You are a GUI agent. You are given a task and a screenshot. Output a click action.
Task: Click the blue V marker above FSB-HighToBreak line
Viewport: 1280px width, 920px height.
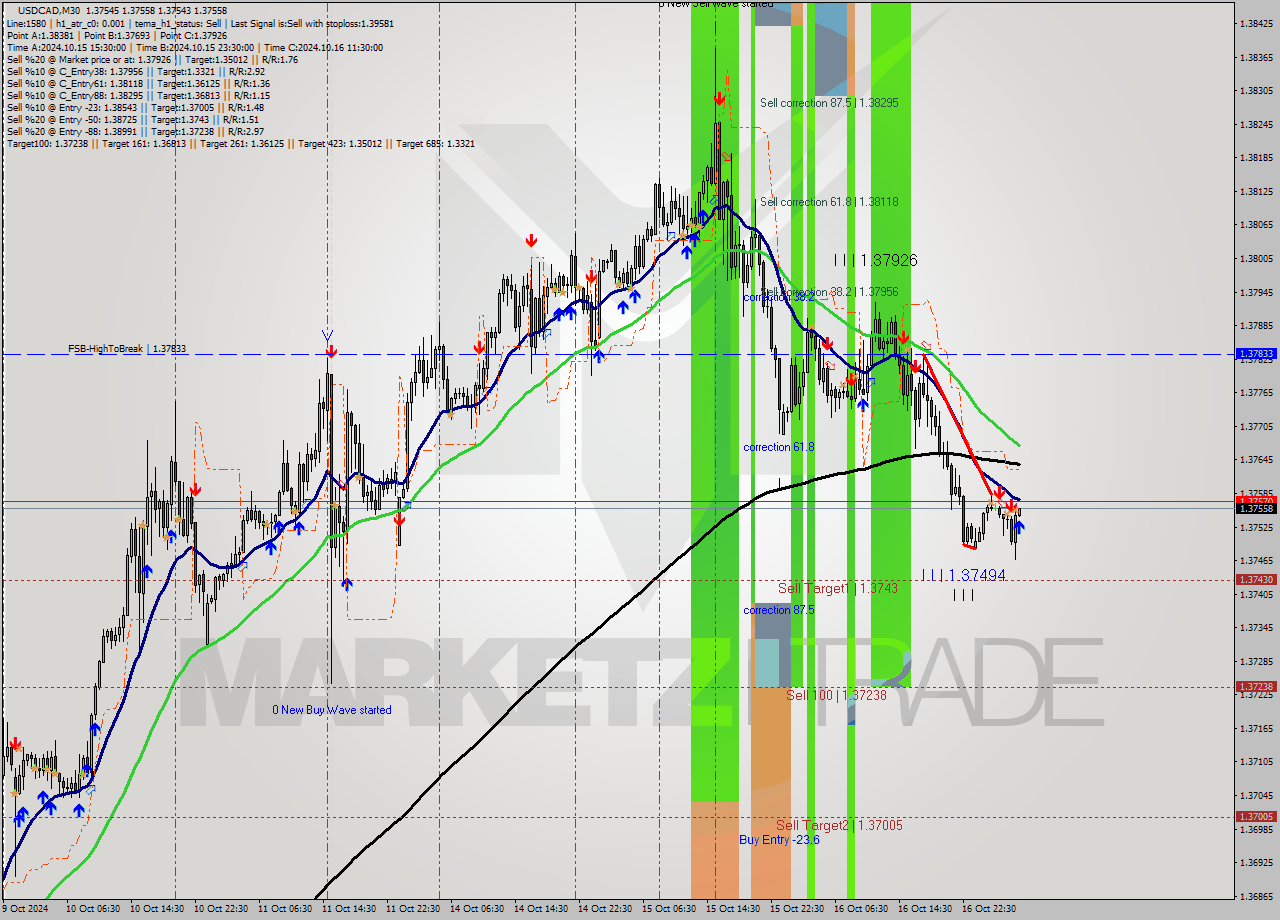pos(328,335)
